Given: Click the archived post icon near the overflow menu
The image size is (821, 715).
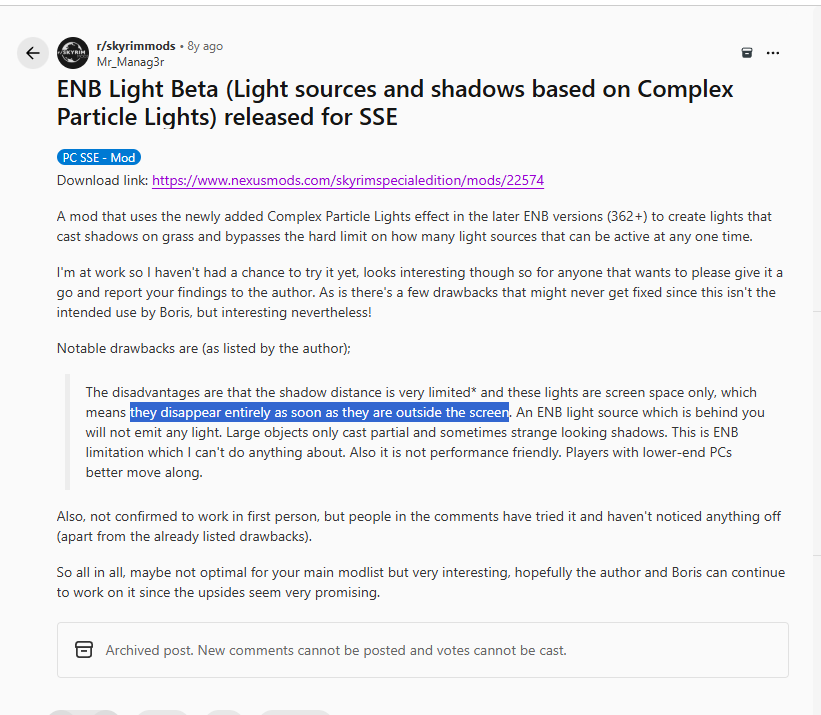Looking at the screenshot, I should pos(747,53).
